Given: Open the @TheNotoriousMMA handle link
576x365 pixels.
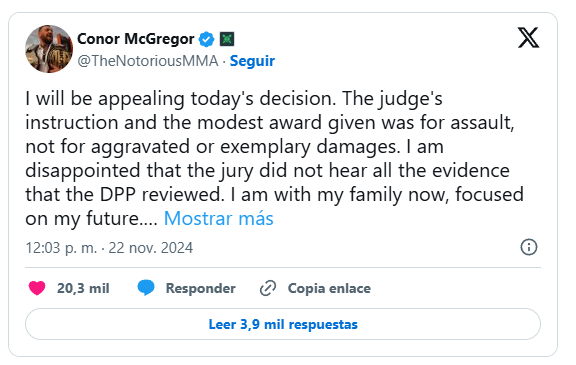Looking at the screenshot, I should coord(148,61).
